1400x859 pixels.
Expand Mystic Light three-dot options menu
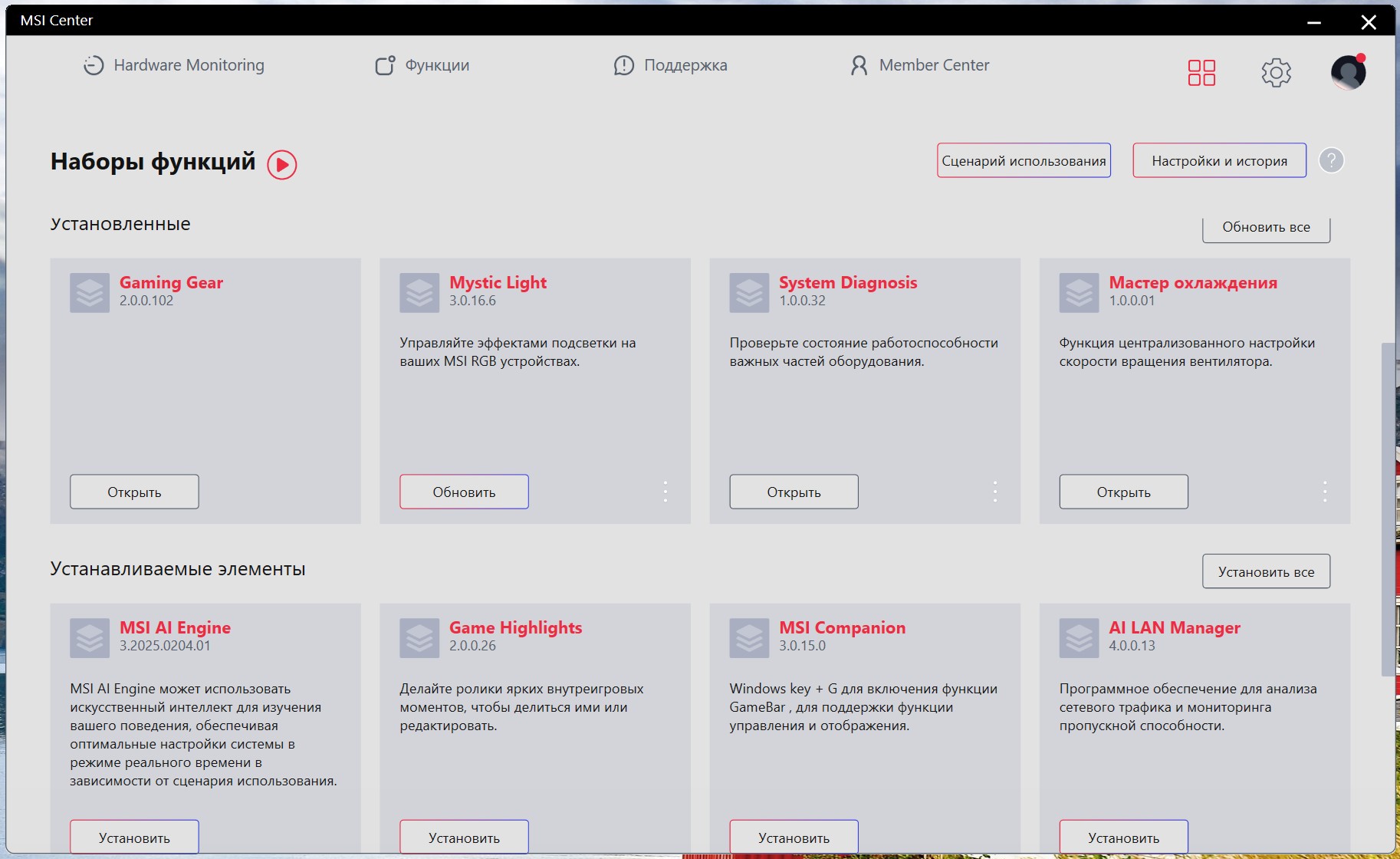click(665, 492)
